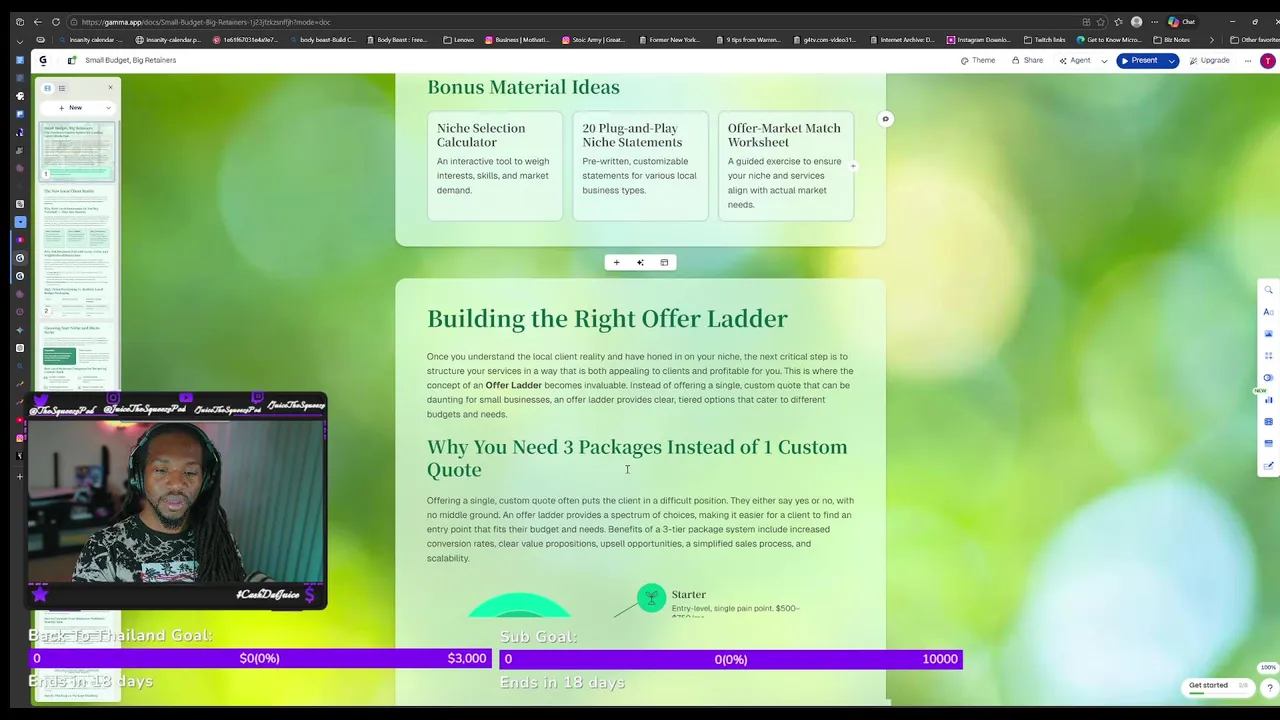Image resolution: width=1280 pixels, height=720 pixels.
Task: Open the browser split screen icon
Action: coord(1086,22)
